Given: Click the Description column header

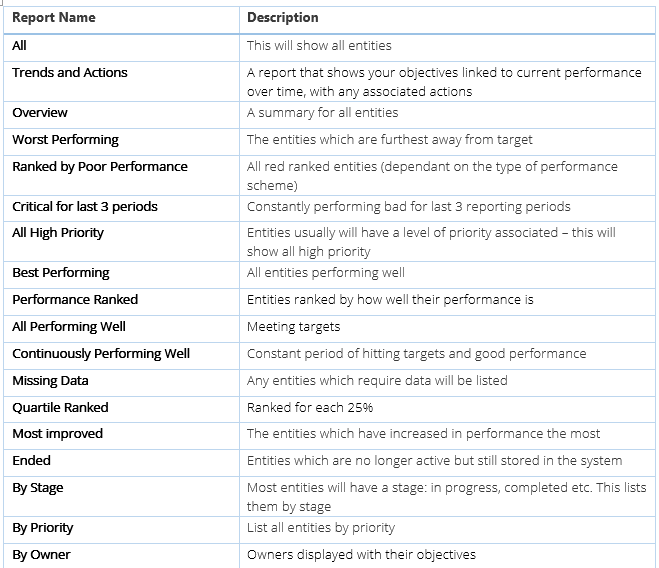Looking at the screenshot, I should tap(283, 18).
